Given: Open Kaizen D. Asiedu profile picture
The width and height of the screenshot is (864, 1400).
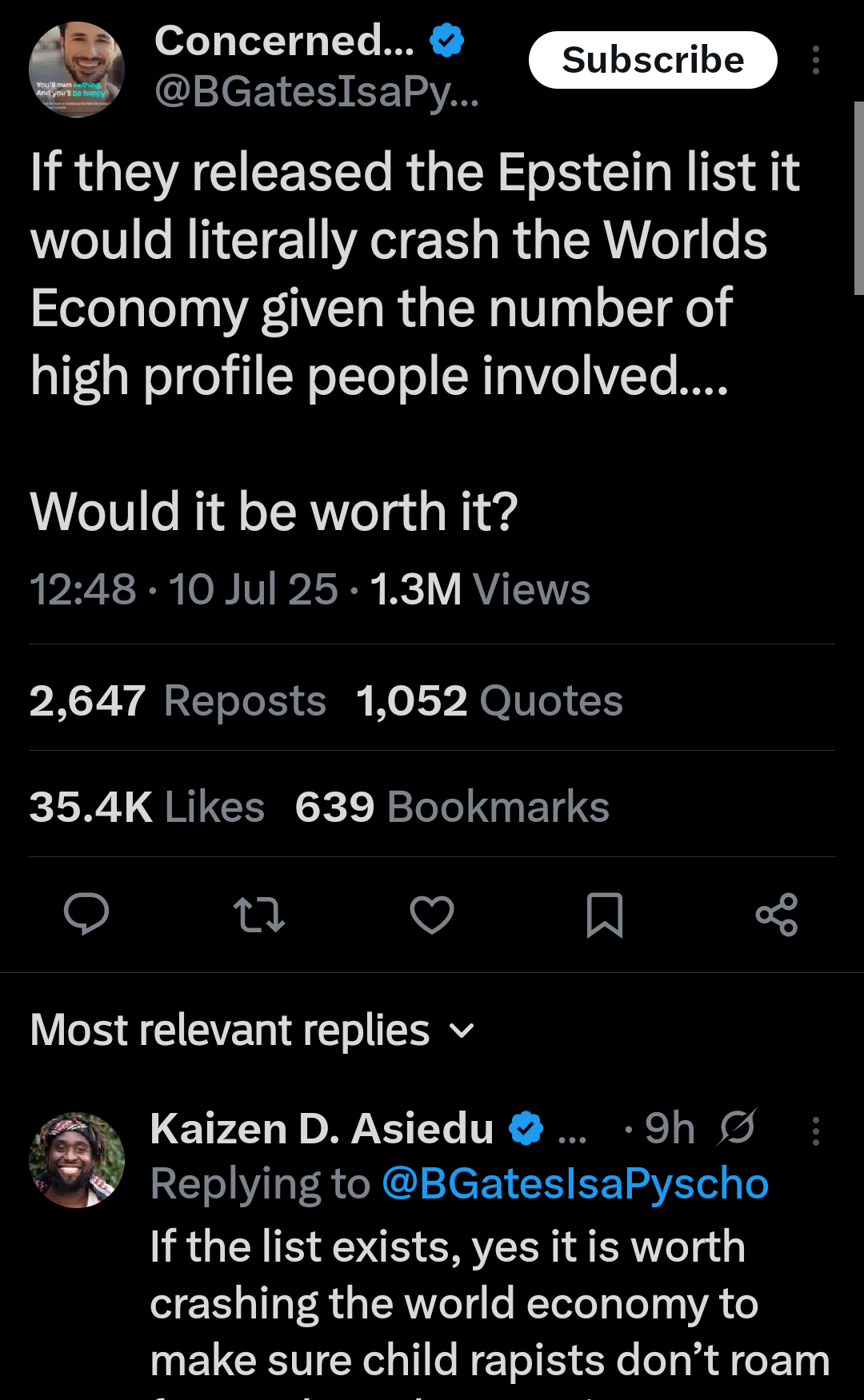Looking at the screenshot, I should click(77, 1159).
